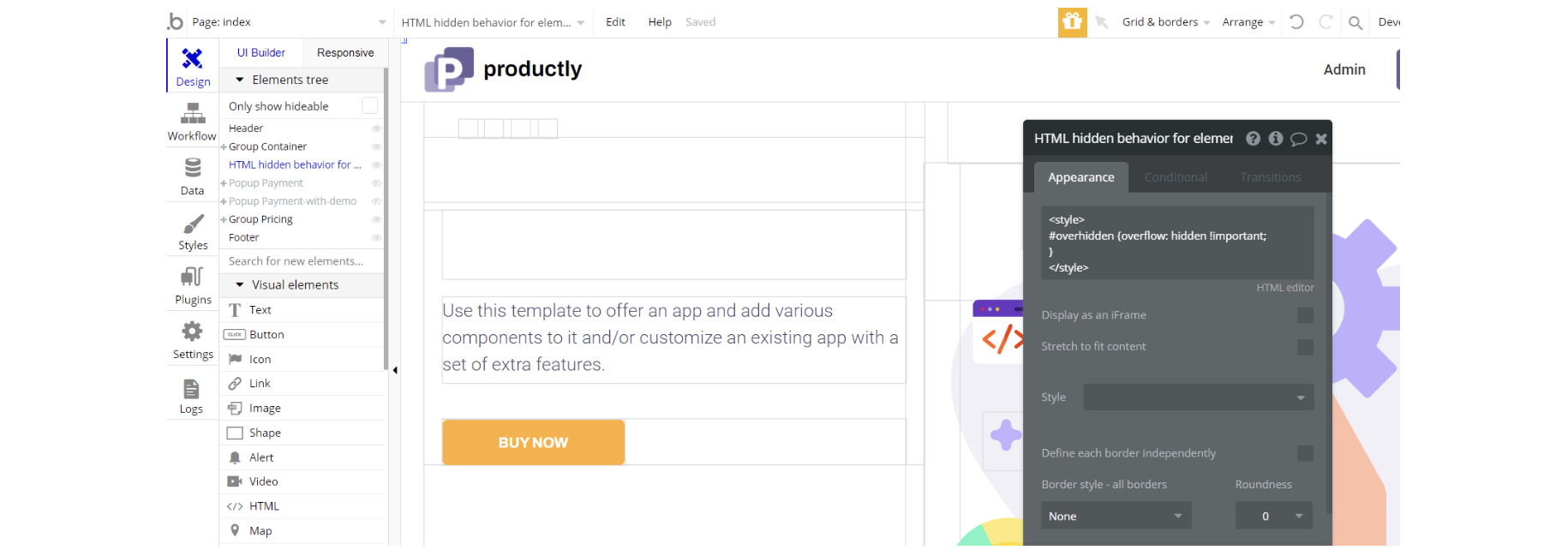The height and width of the screenshot is (550, 1568).
Task: Check Stretch to fit content
Action: tap(1305, 347)
